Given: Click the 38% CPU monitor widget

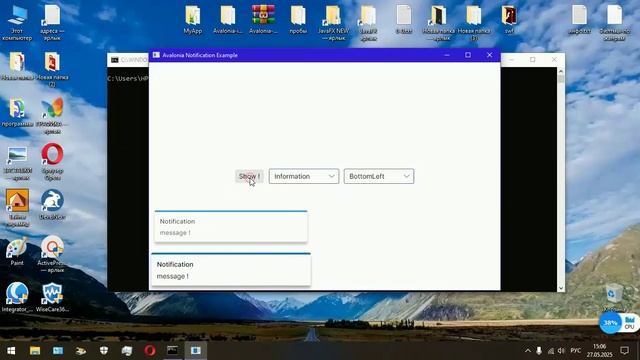Looking at the screenshot, I should 619,323.
